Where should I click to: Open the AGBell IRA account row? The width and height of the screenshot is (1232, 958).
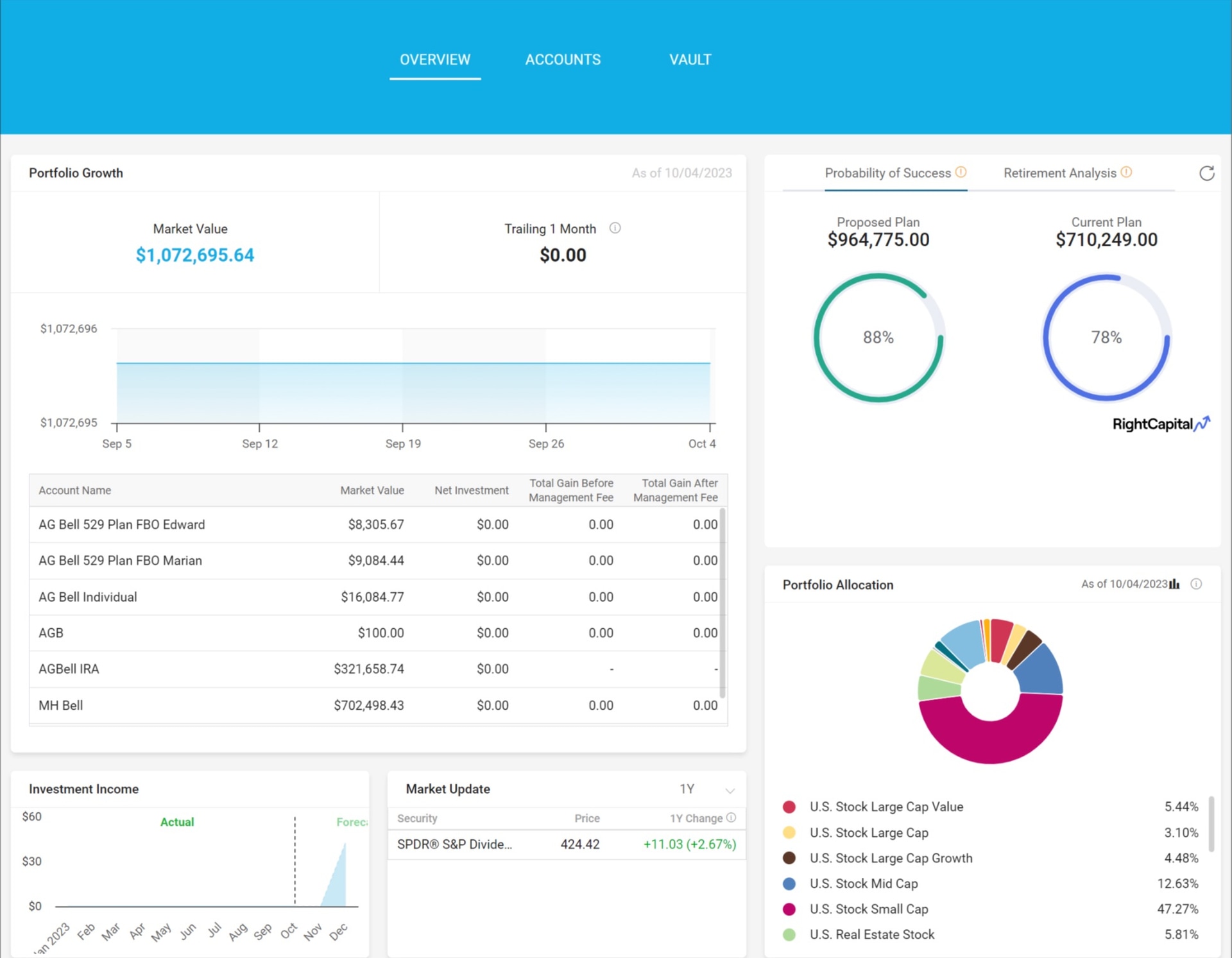click(x=69, y=669)
